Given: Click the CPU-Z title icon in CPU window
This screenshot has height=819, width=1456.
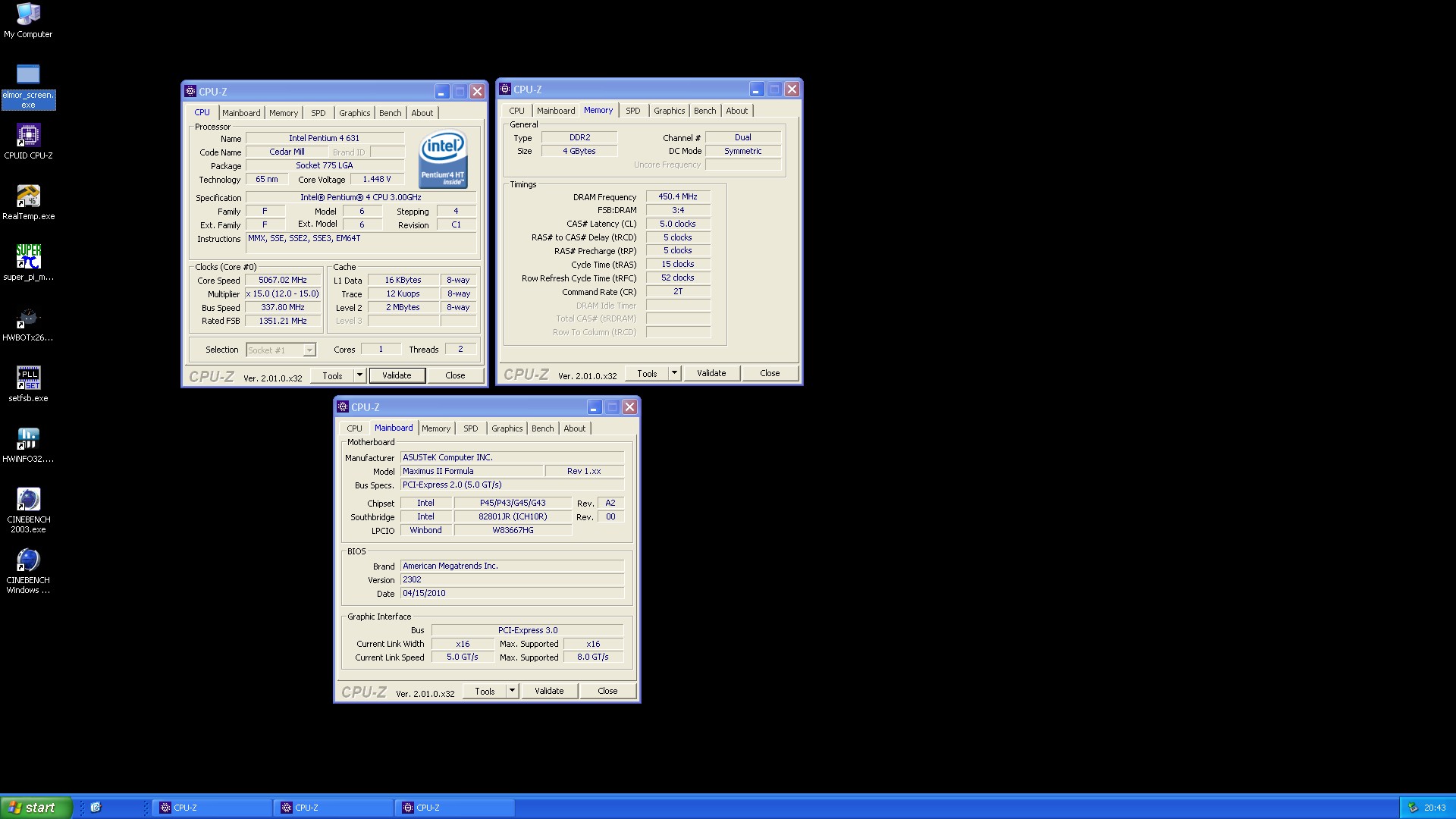Looking at the screenshot, I should click(x=190, y=92).
